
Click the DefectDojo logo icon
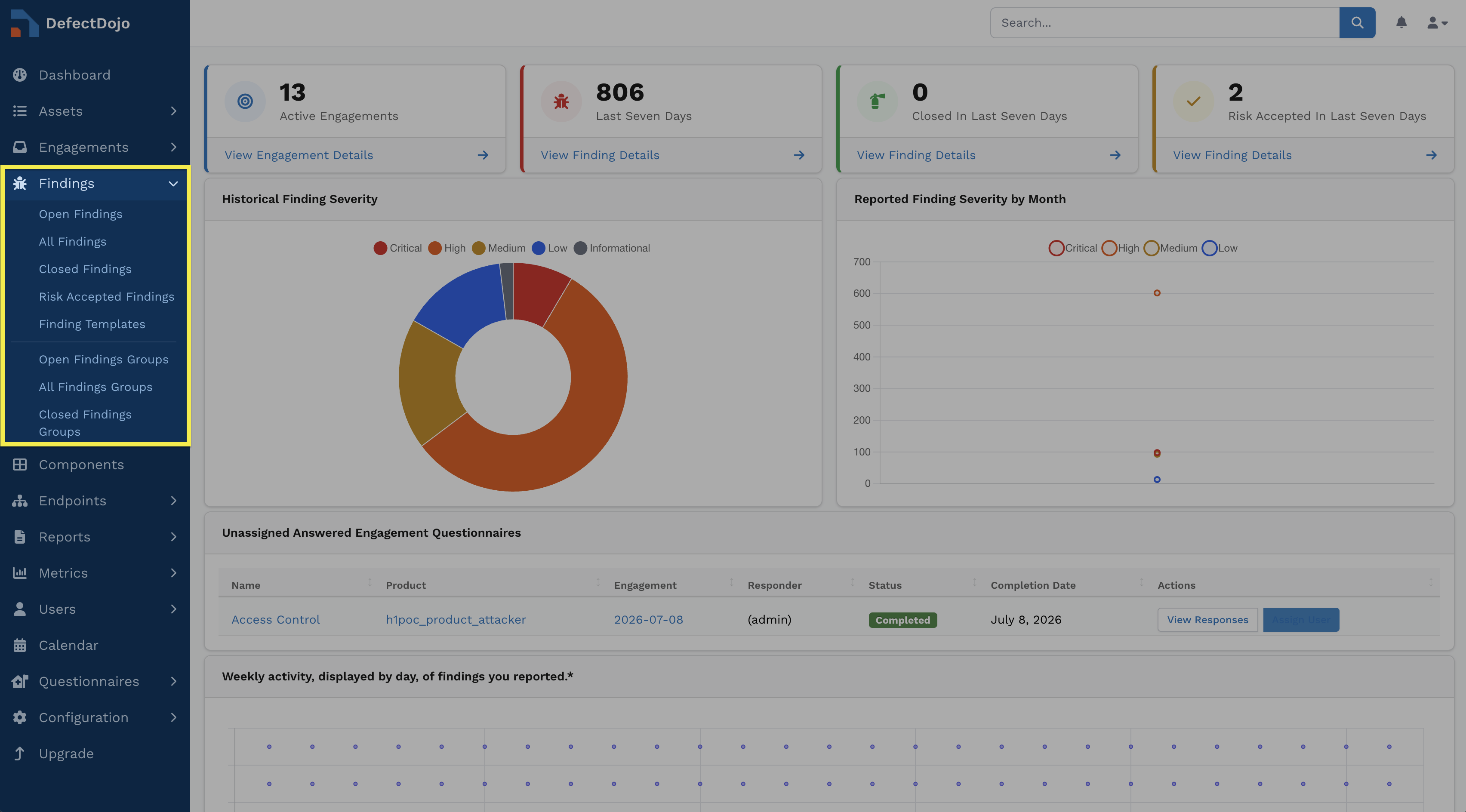[x=24, y=23]
